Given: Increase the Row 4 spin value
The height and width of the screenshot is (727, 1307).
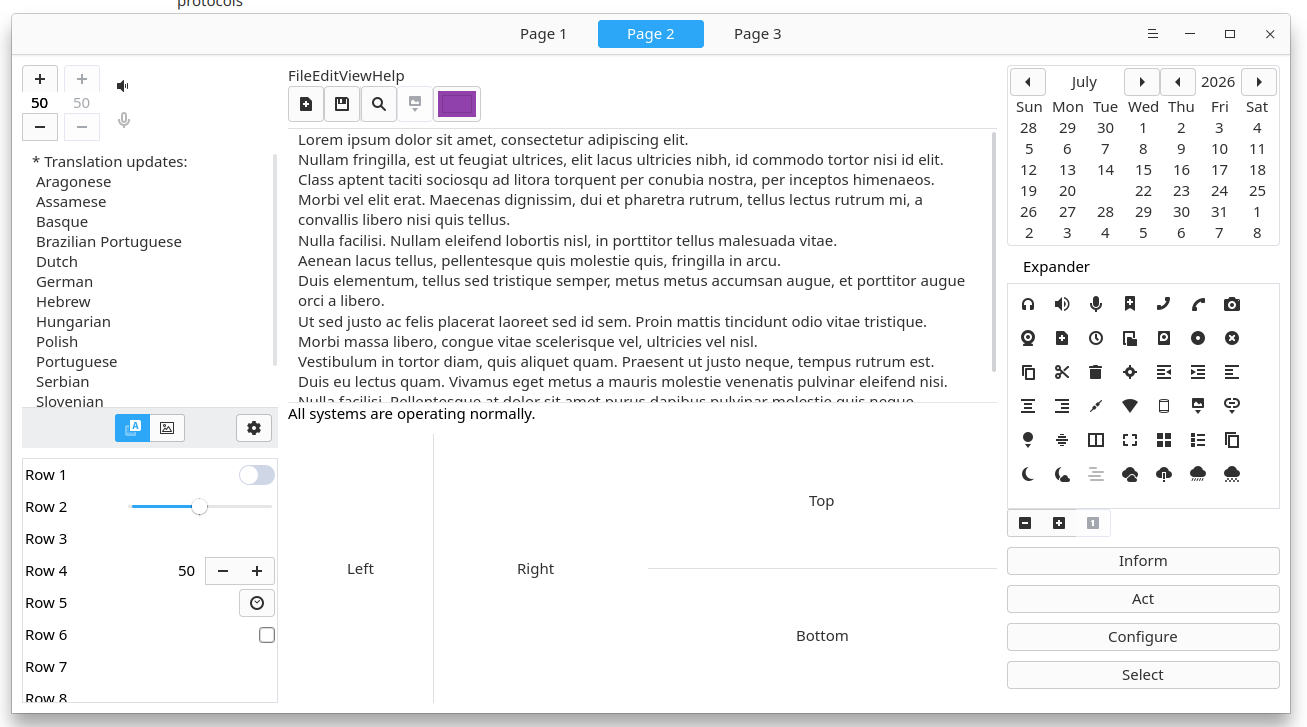Looking at the screenshot, I should pos(257,571).
